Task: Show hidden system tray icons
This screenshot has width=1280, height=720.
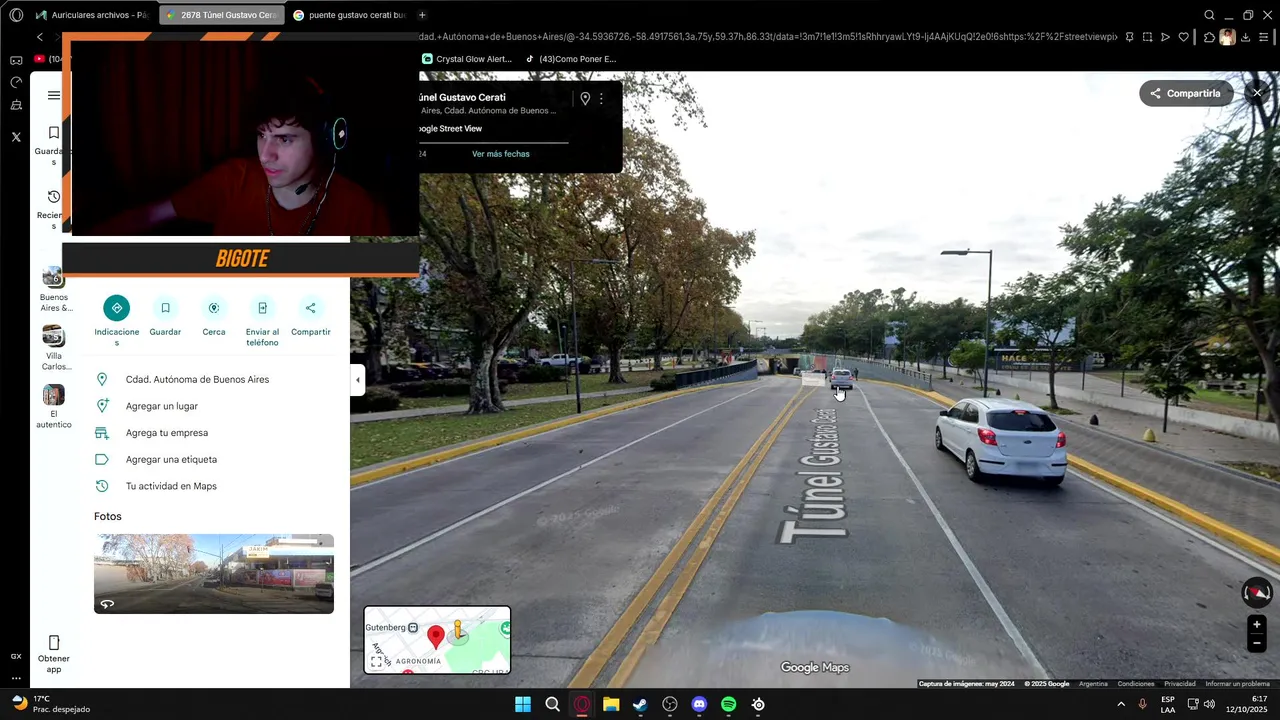Action: click(x=1120, y=704)
